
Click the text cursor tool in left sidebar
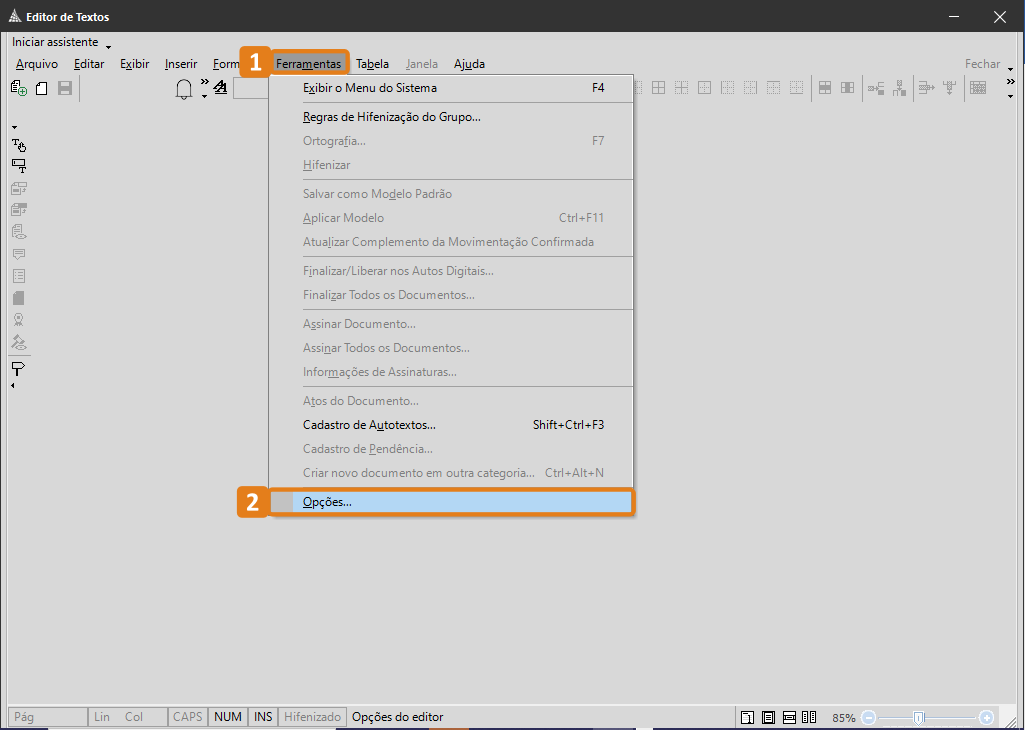pyautogui.click(x=18, y=145)
